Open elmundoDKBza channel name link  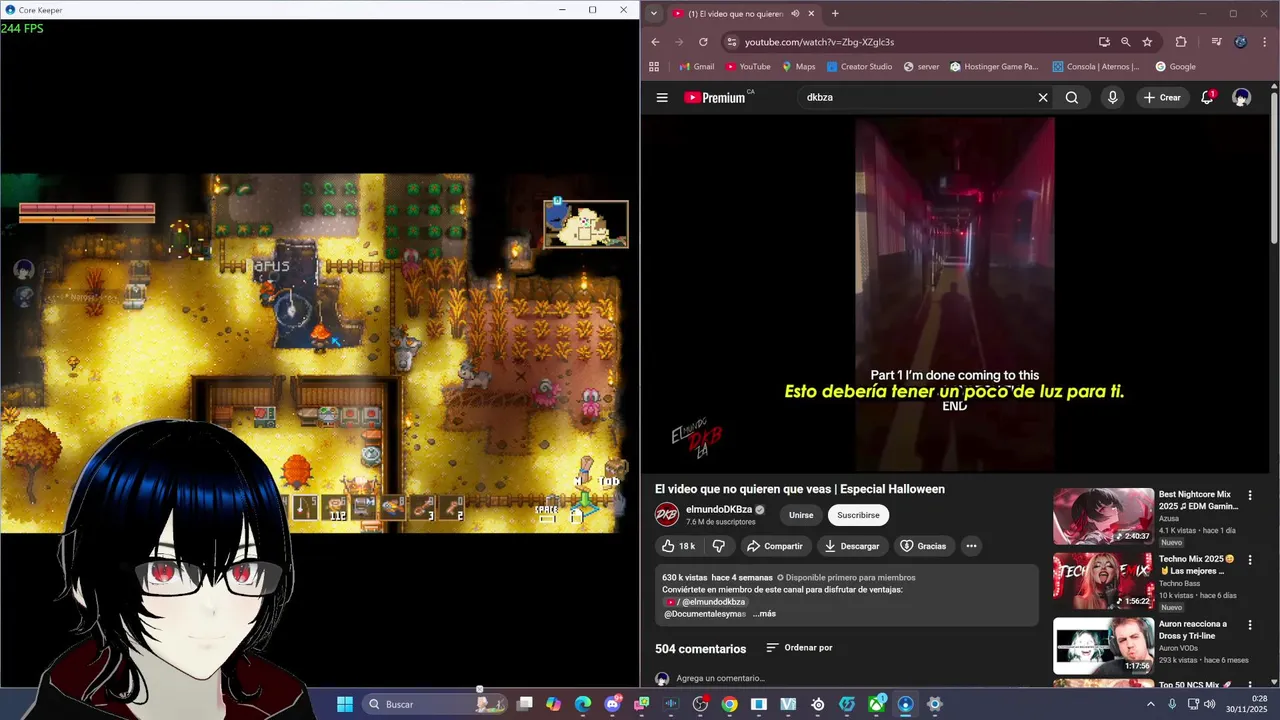719,510
